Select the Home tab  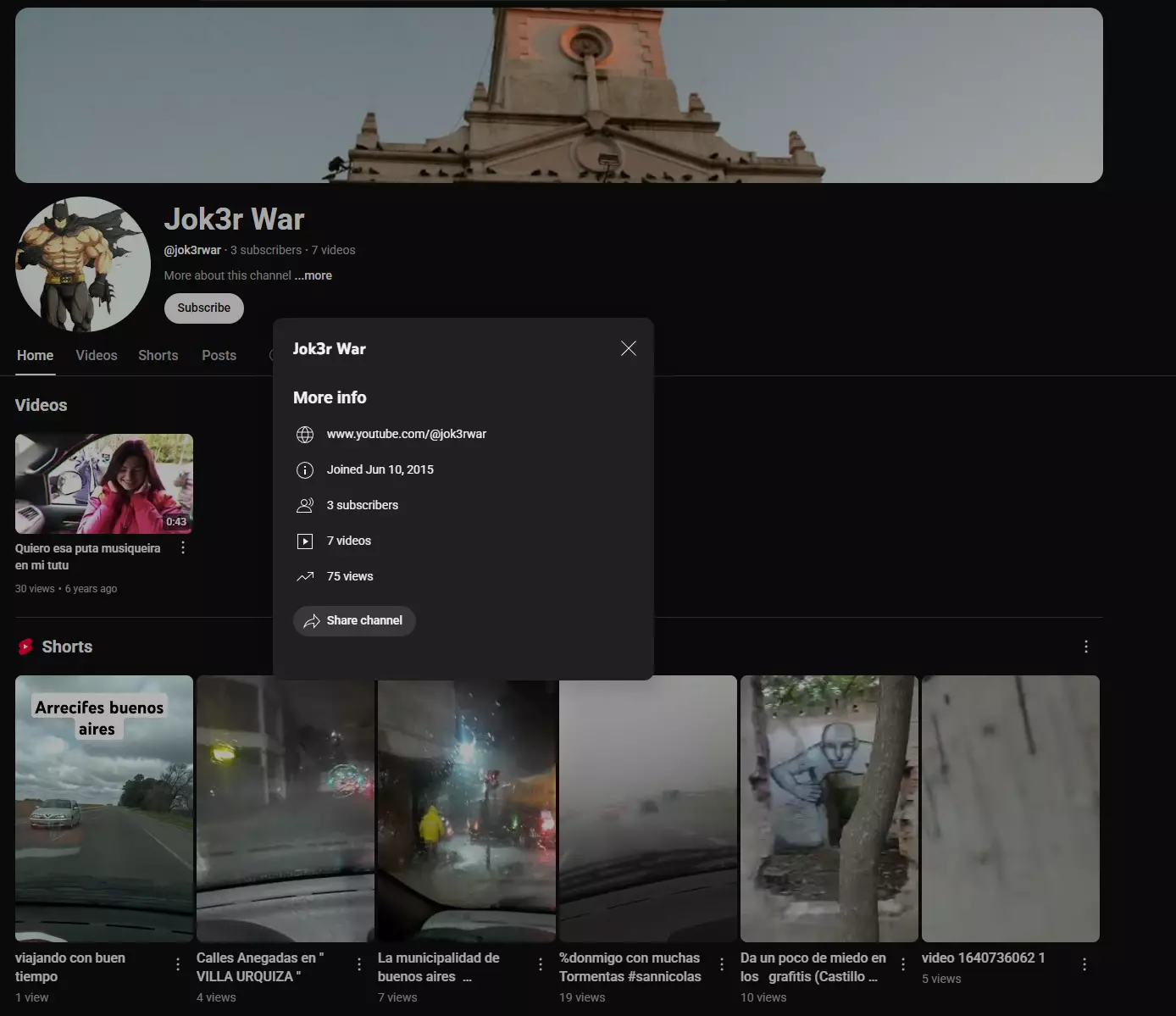(36, 356)
